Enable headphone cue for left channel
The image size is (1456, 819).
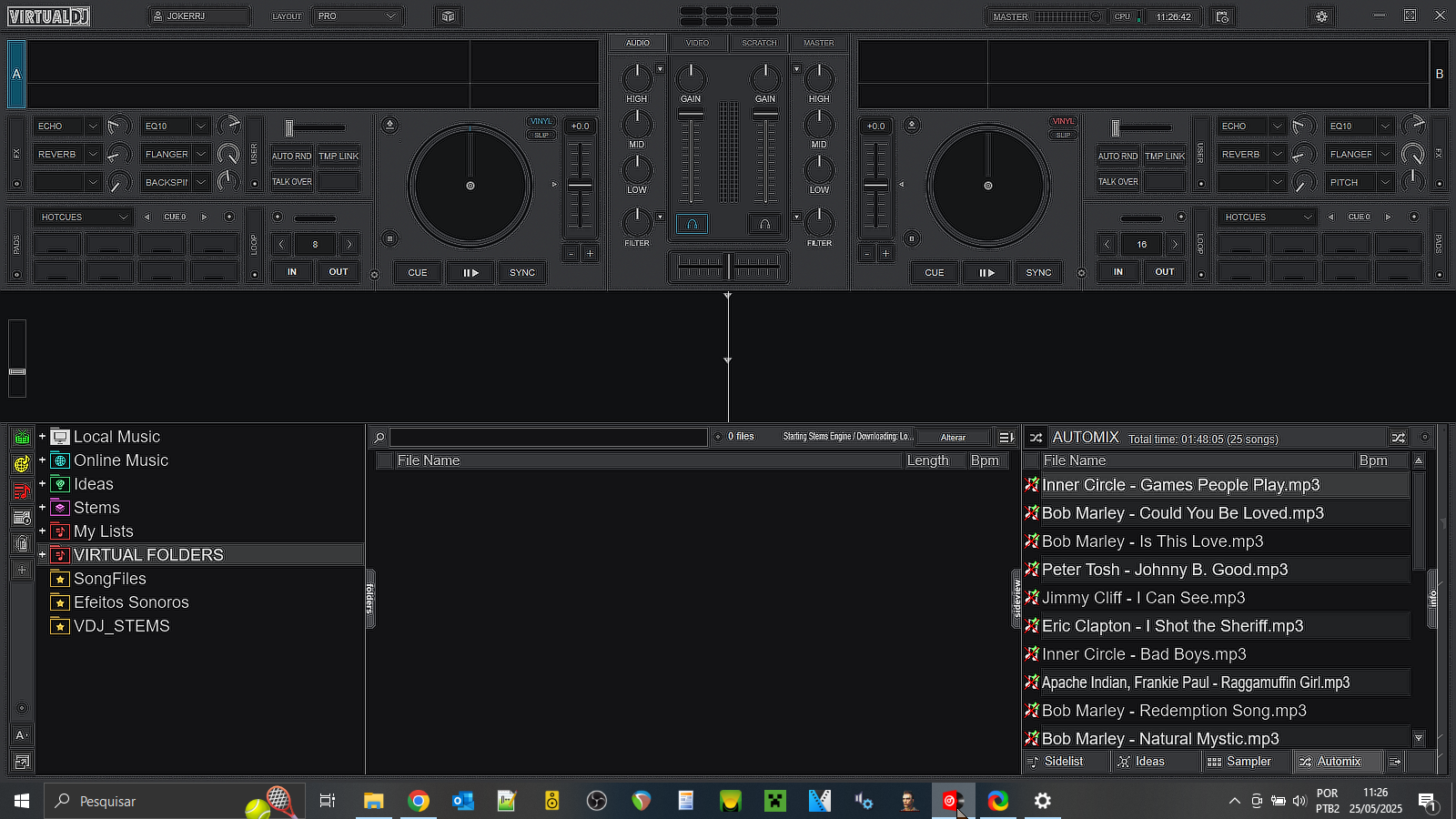(x=692, y=224)
